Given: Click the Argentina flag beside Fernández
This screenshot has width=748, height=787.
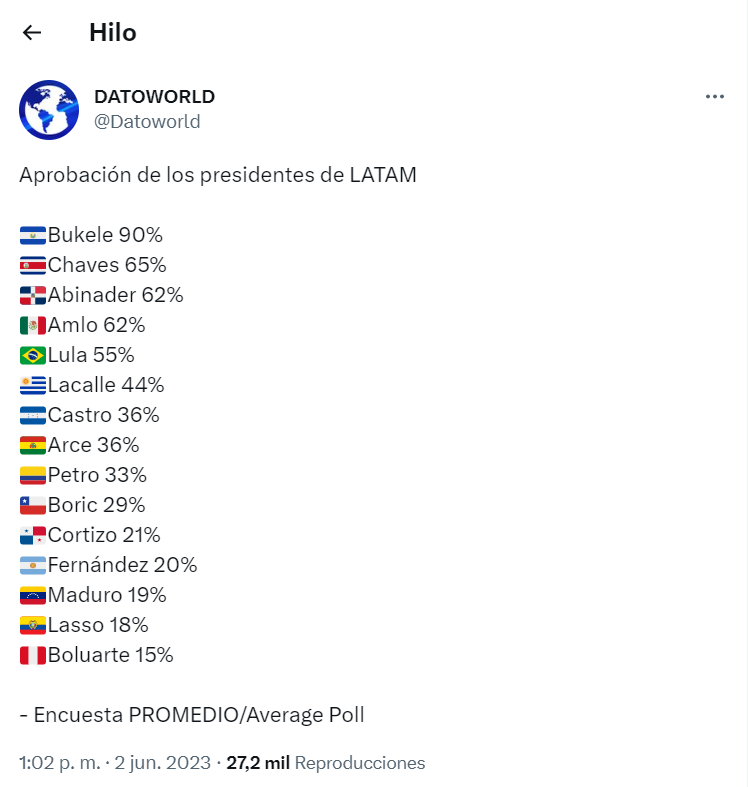Looking at the screenshot, I should point(33,565).
